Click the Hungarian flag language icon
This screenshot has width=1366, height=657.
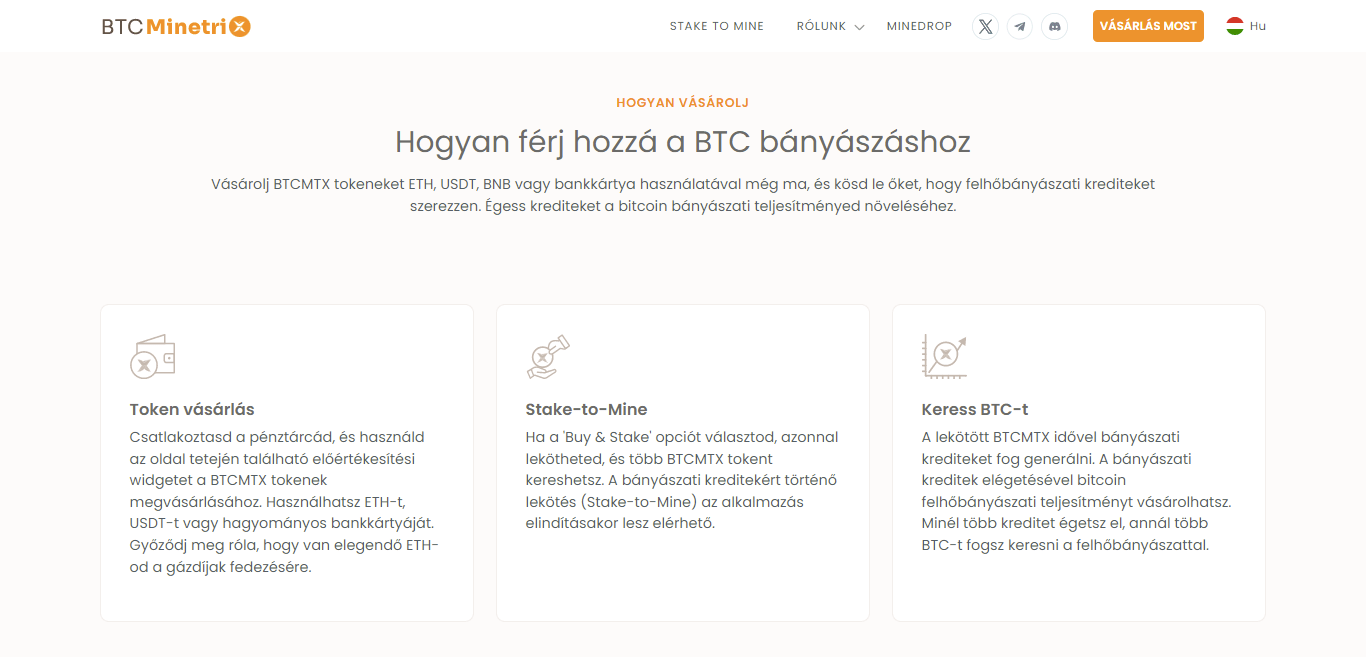pyautogui.click(x=1235, y=26)
